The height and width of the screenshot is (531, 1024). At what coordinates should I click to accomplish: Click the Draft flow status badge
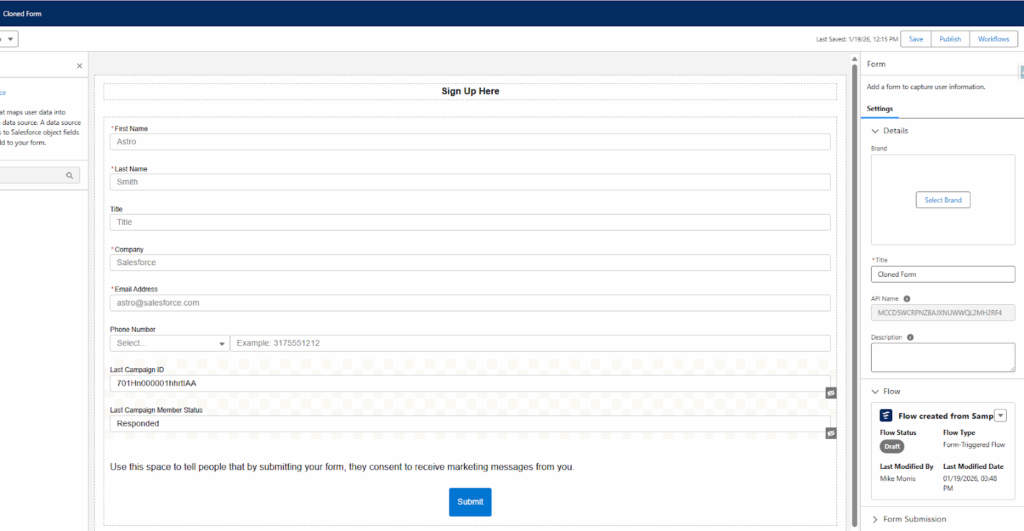pos(891,446)
